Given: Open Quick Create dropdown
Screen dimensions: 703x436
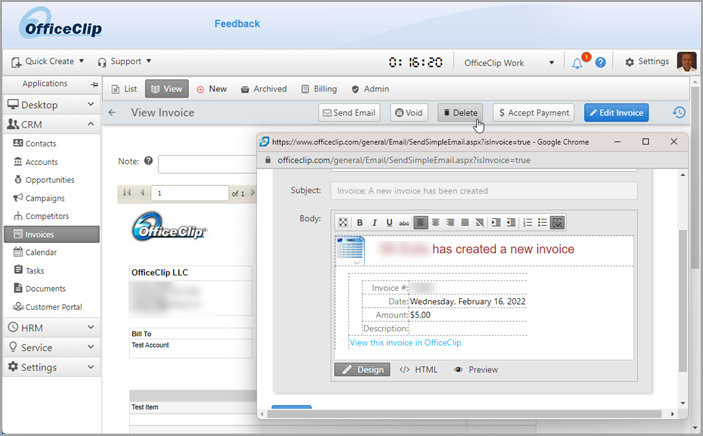Looking at the screenshot, I should [48, 61].
